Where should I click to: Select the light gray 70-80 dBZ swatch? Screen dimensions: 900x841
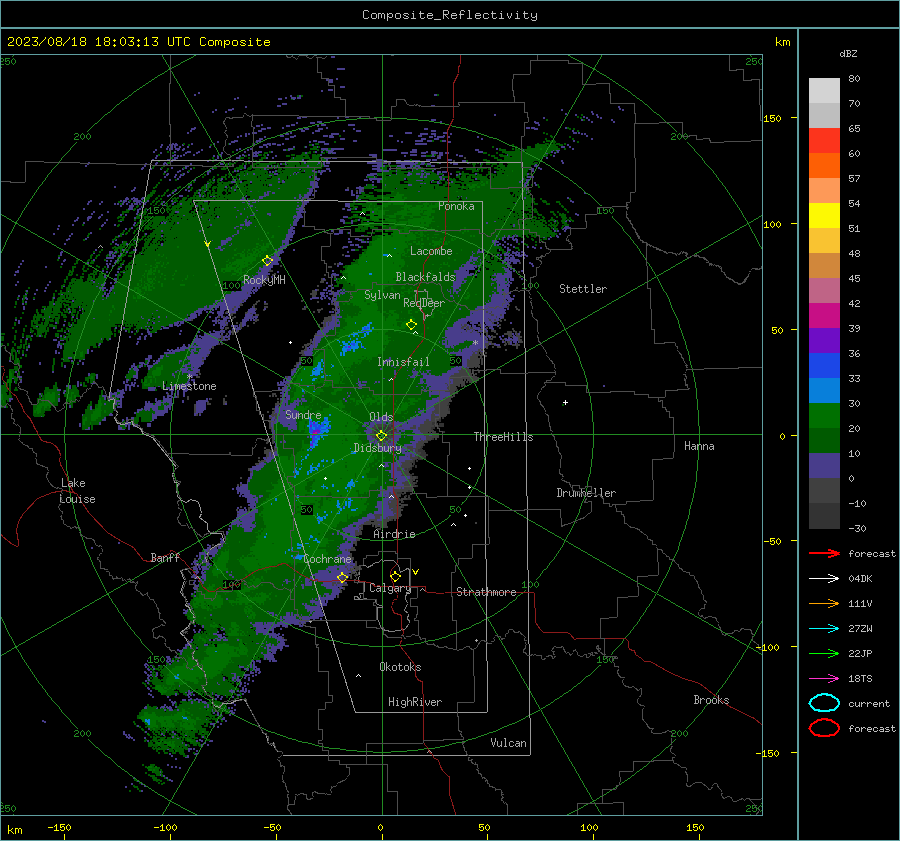[824, 91]
